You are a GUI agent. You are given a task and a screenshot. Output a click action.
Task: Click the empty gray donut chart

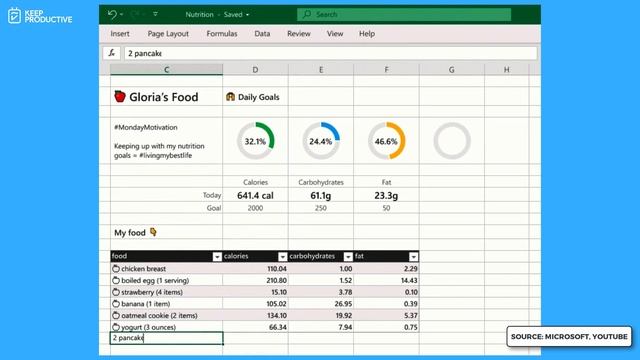coord(452,141)
